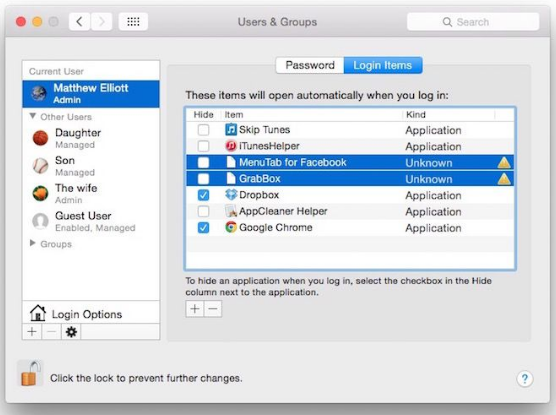
Task: Click the MenuTab for Facebook item name
Action: pos(293,162)
